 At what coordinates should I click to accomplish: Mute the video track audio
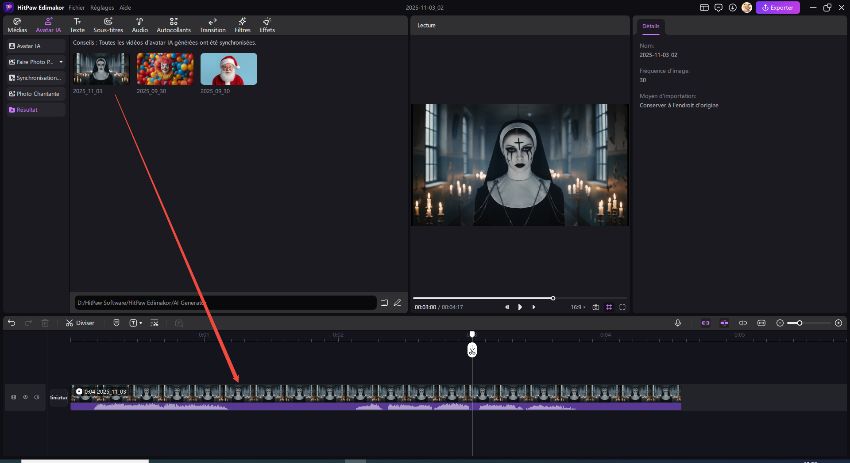37,397
